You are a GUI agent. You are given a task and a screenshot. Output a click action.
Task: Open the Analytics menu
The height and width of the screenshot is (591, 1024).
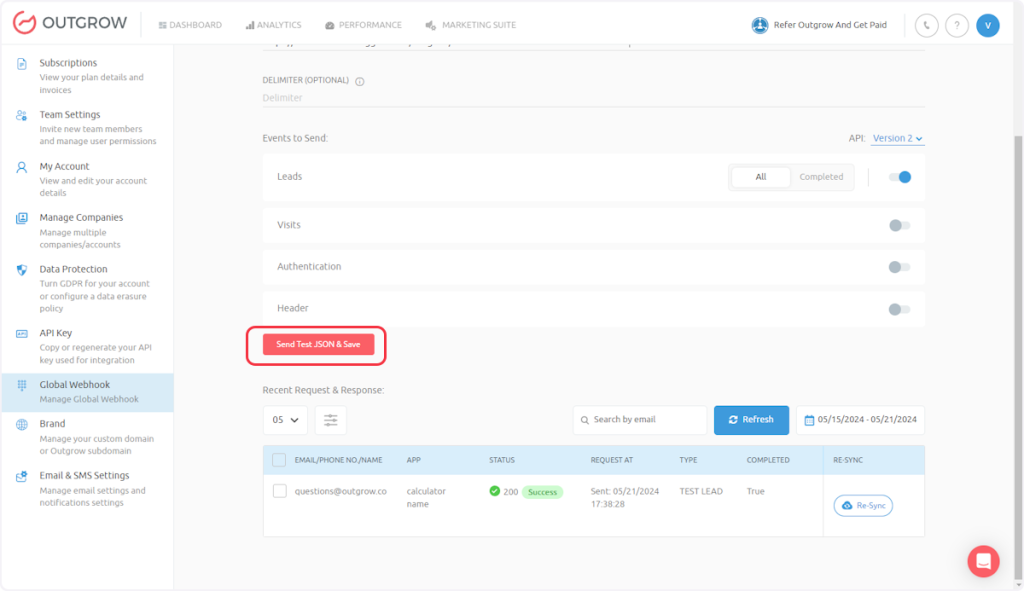coord(273,25)
